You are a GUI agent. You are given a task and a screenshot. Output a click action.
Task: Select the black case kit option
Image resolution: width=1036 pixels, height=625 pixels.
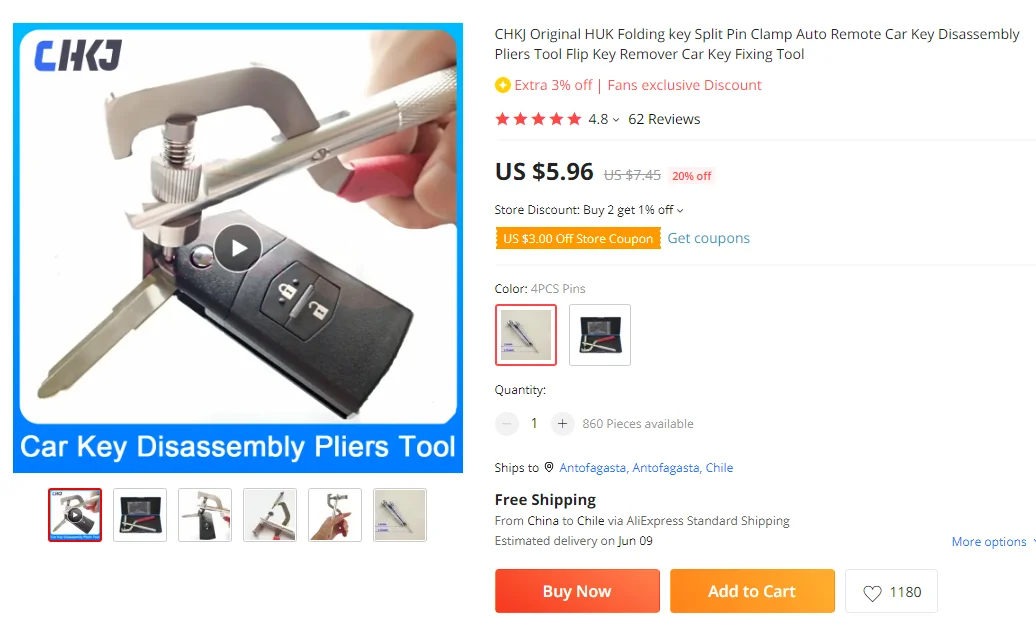click(600, 335)
